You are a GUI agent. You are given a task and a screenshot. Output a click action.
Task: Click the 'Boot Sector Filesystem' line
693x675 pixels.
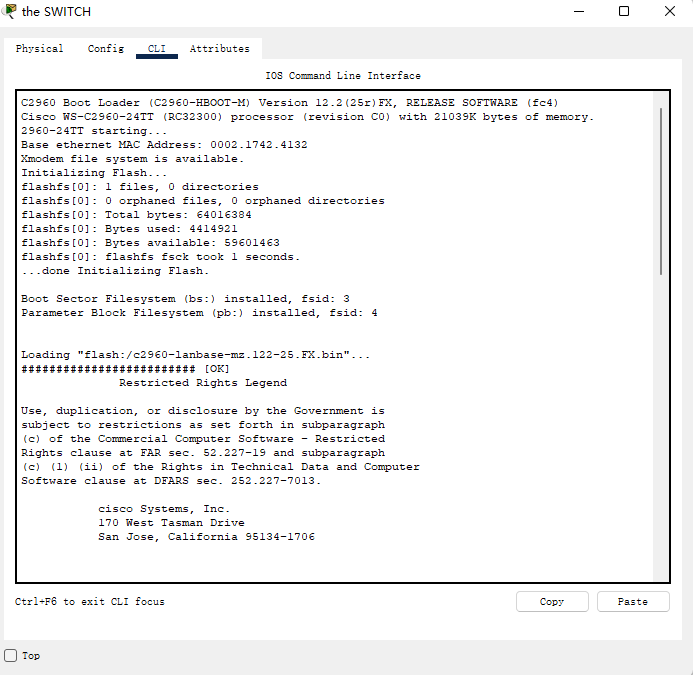click(185, 299)
